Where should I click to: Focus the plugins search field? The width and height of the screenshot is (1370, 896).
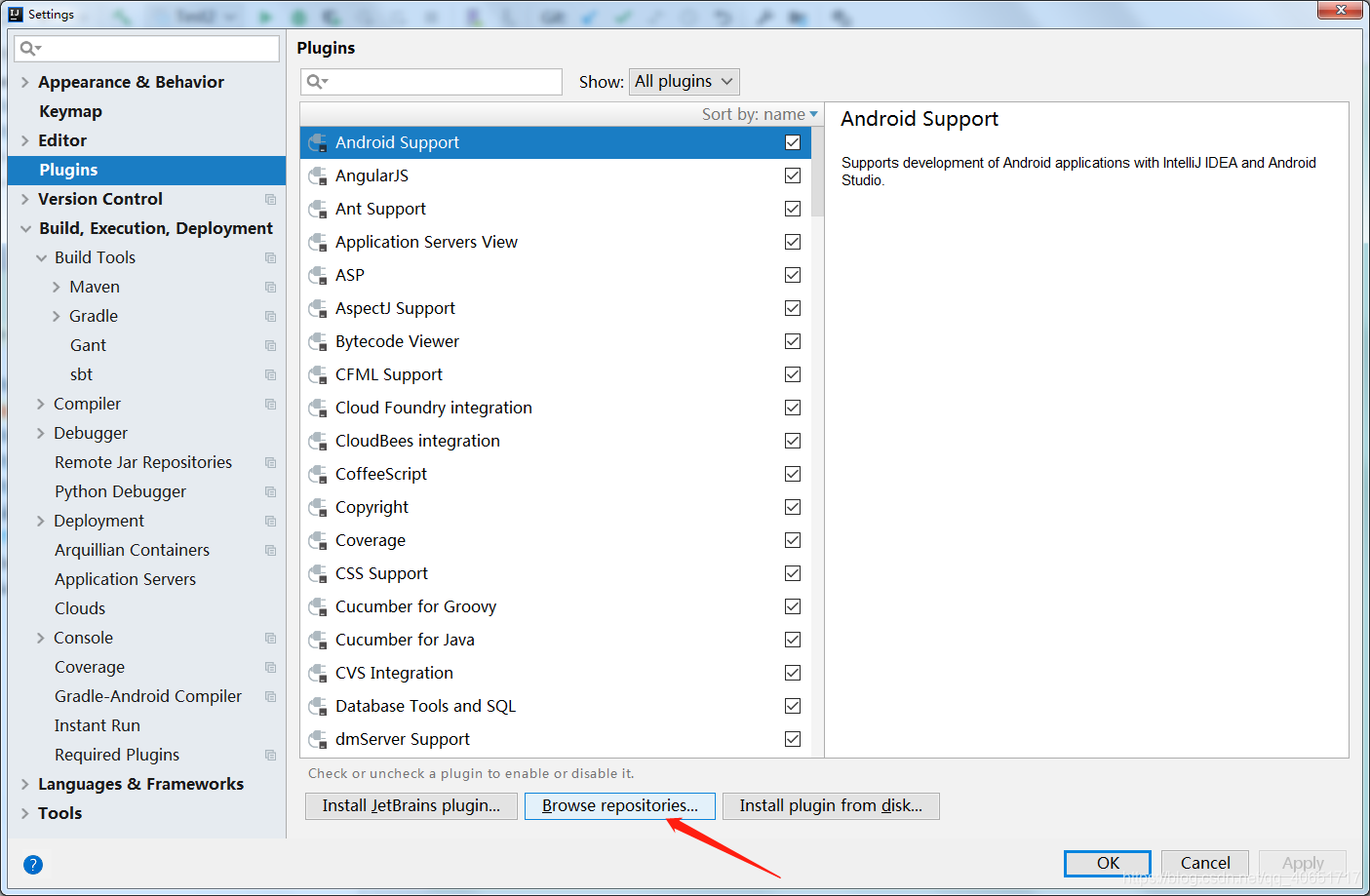tap(431, 82)
